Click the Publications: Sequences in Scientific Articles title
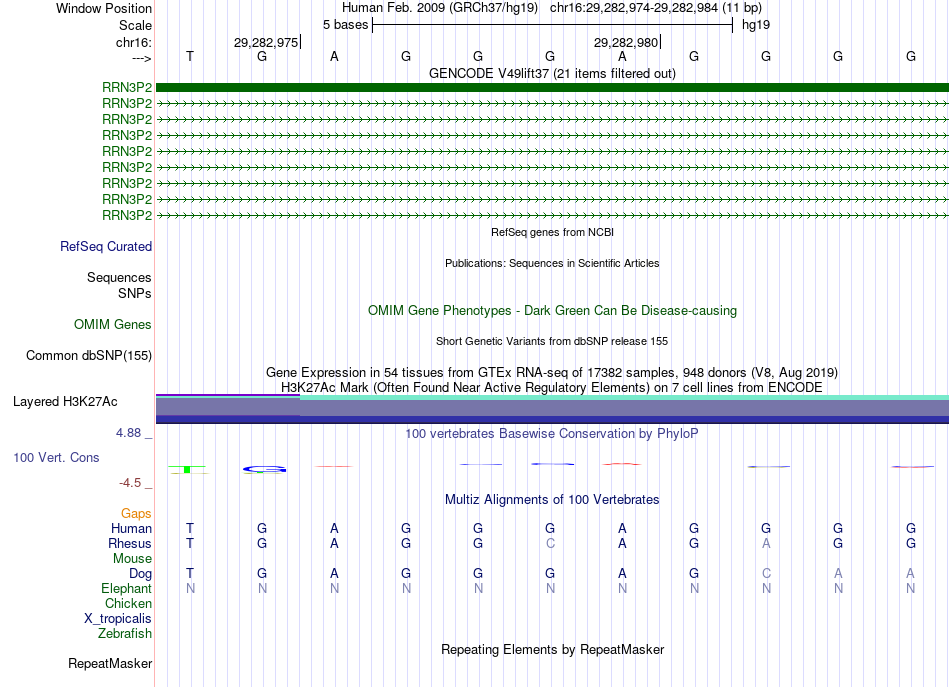This screenshot has width=950, height=687. [552, 263]
